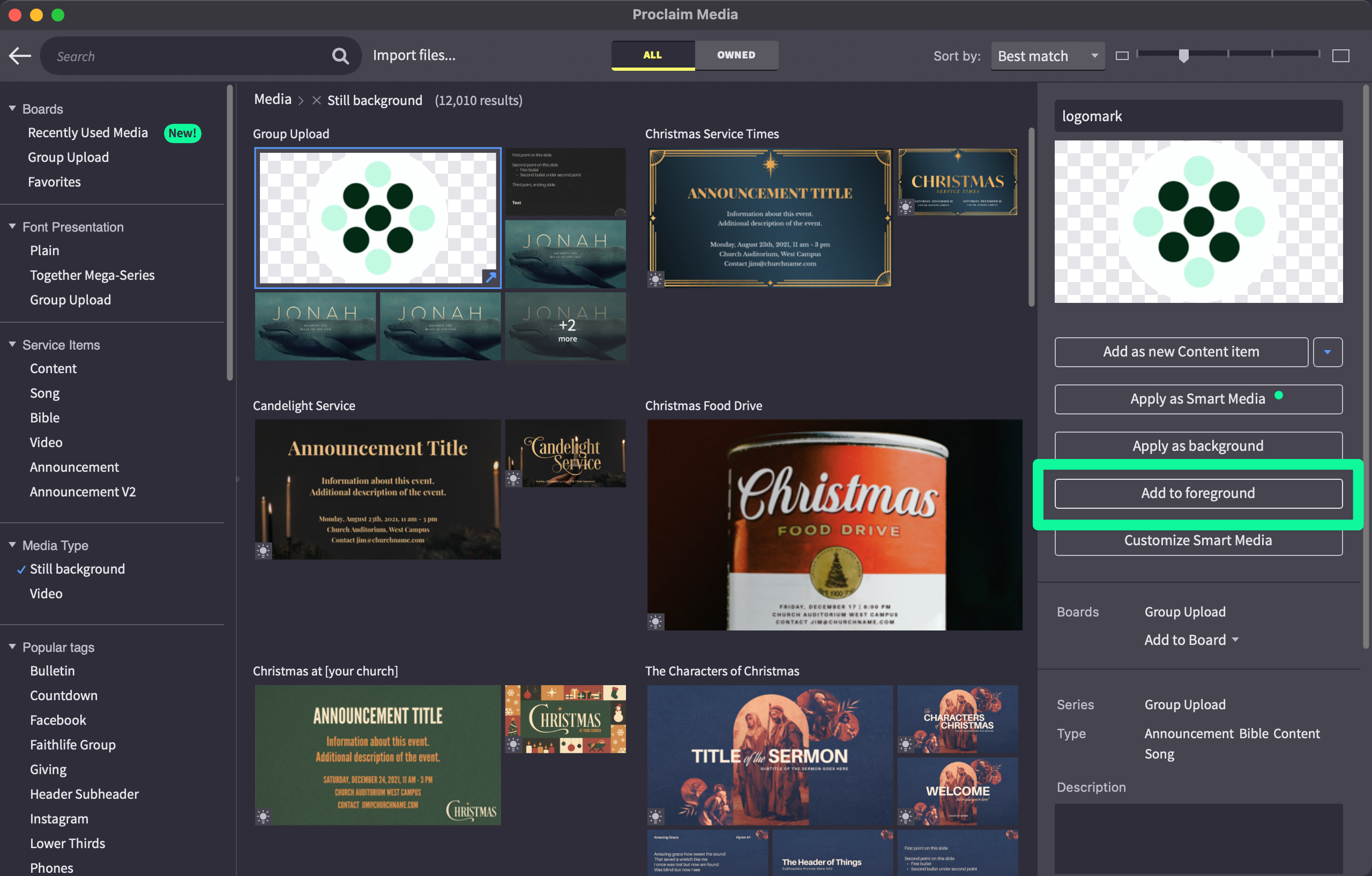Remove the Still background filter X

316,100
